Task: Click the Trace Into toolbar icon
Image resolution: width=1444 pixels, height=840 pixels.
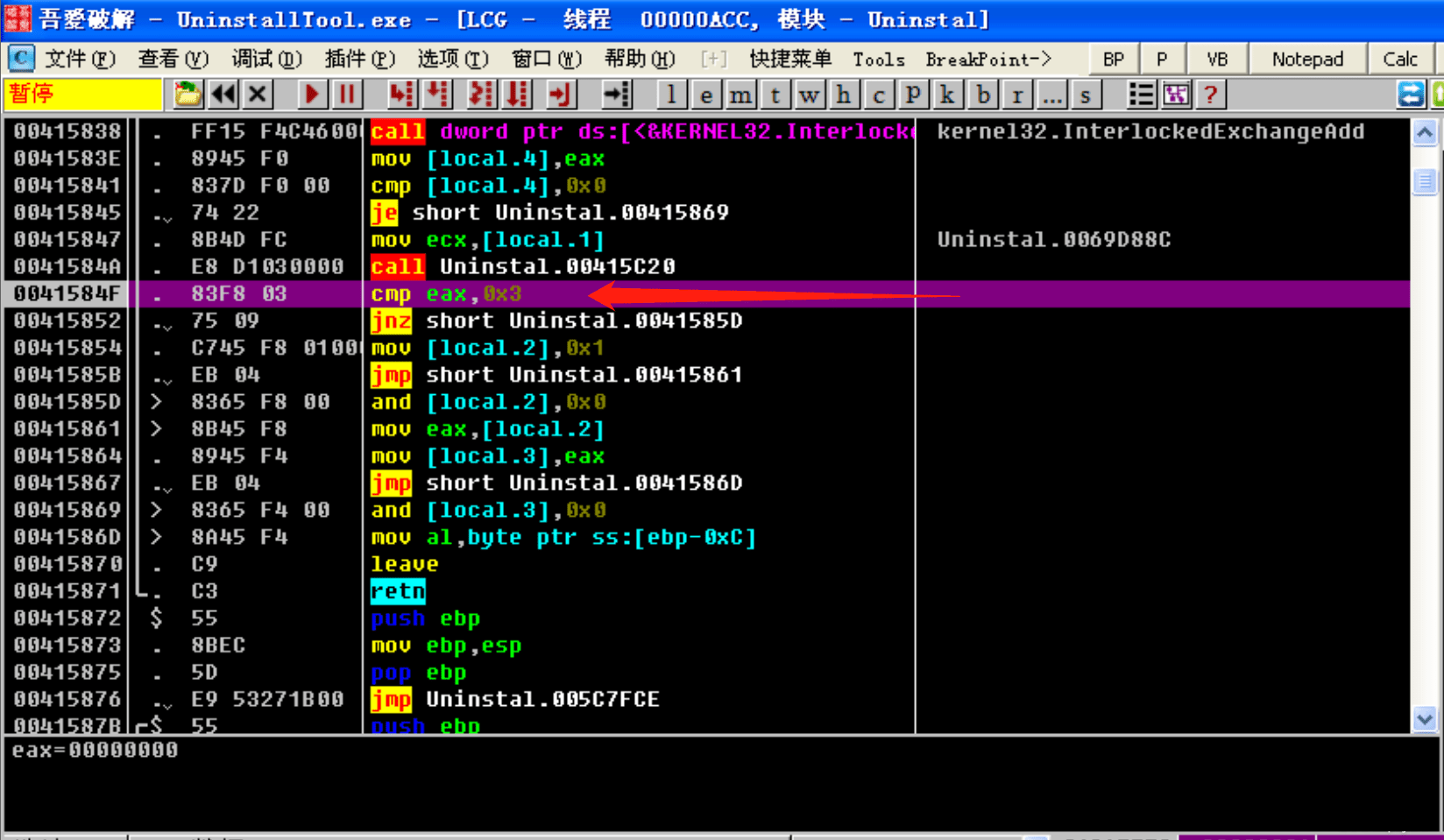Action: tap(480, 94)
